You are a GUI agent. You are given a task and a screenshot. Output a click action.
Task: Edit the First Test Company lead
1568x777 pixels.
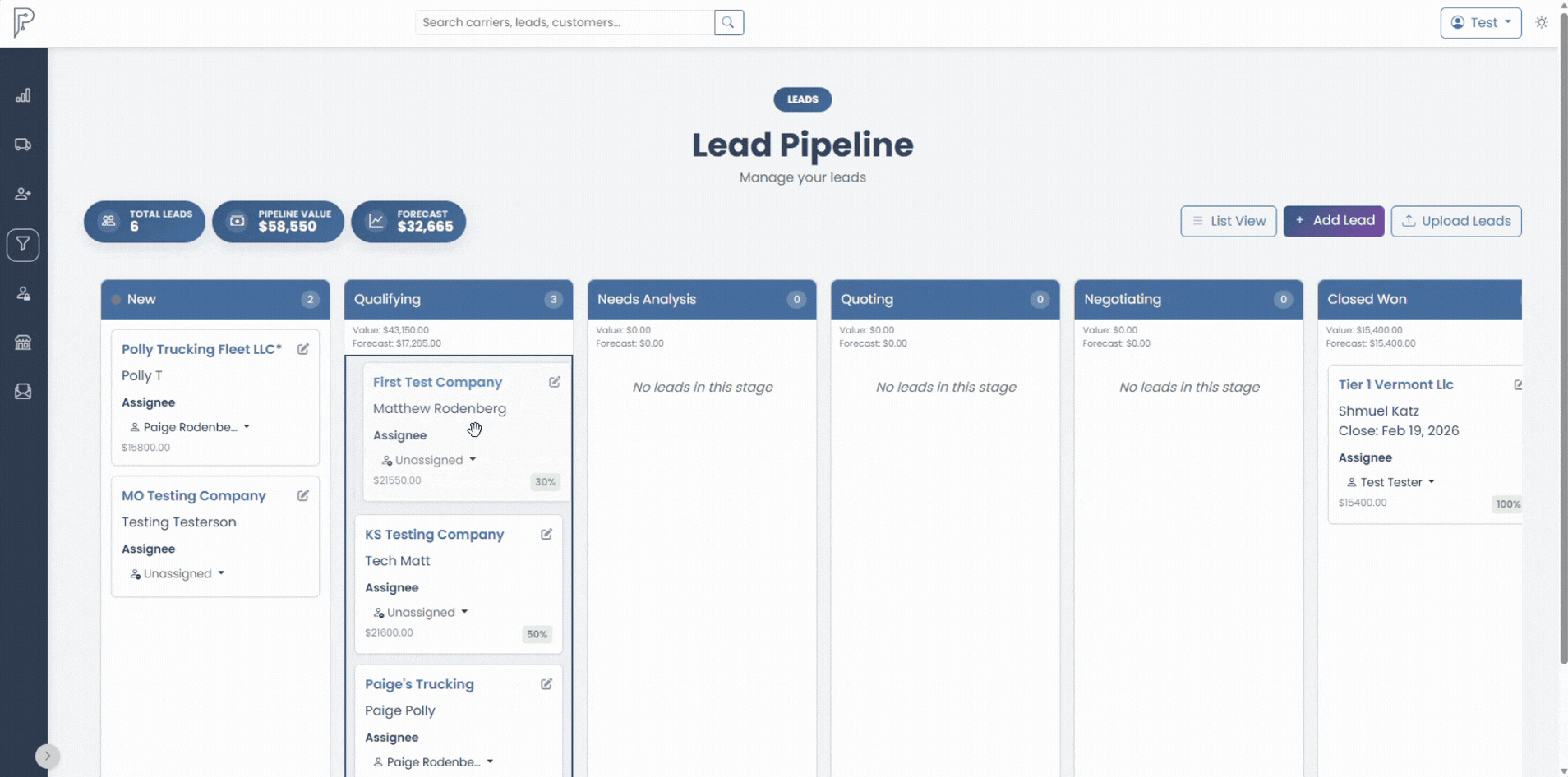(x=556, y=381)
